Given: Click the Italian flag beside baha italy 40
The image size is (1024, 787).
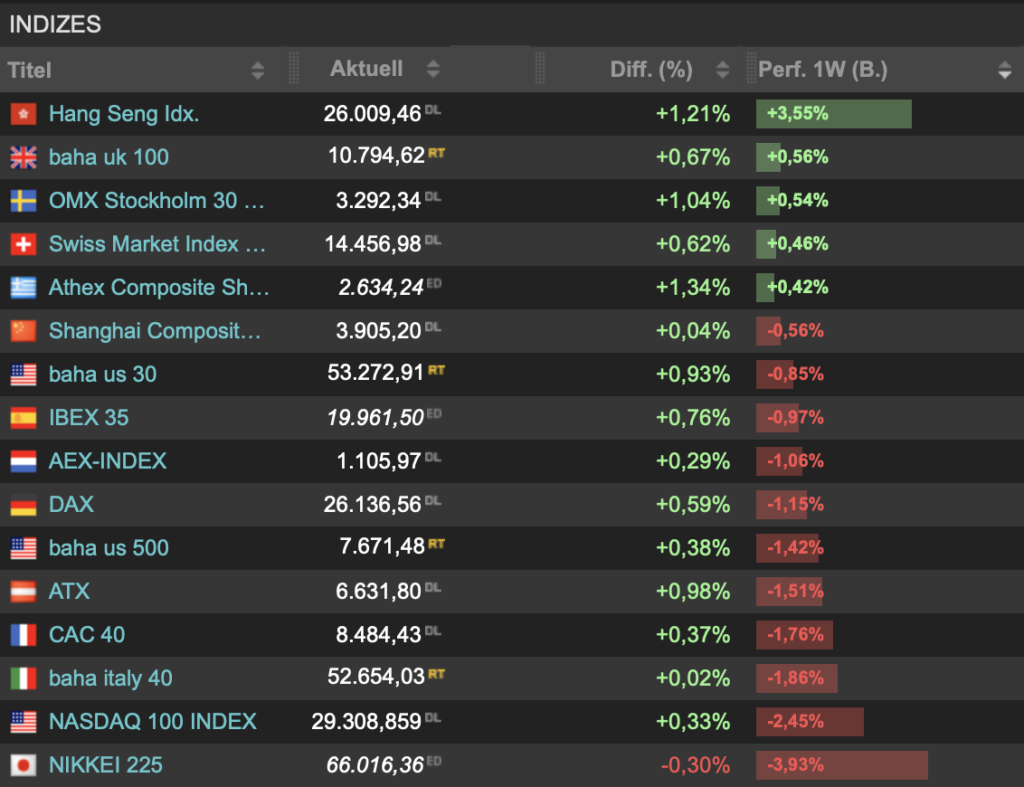Looking at the screenshot, I should 24,679.
